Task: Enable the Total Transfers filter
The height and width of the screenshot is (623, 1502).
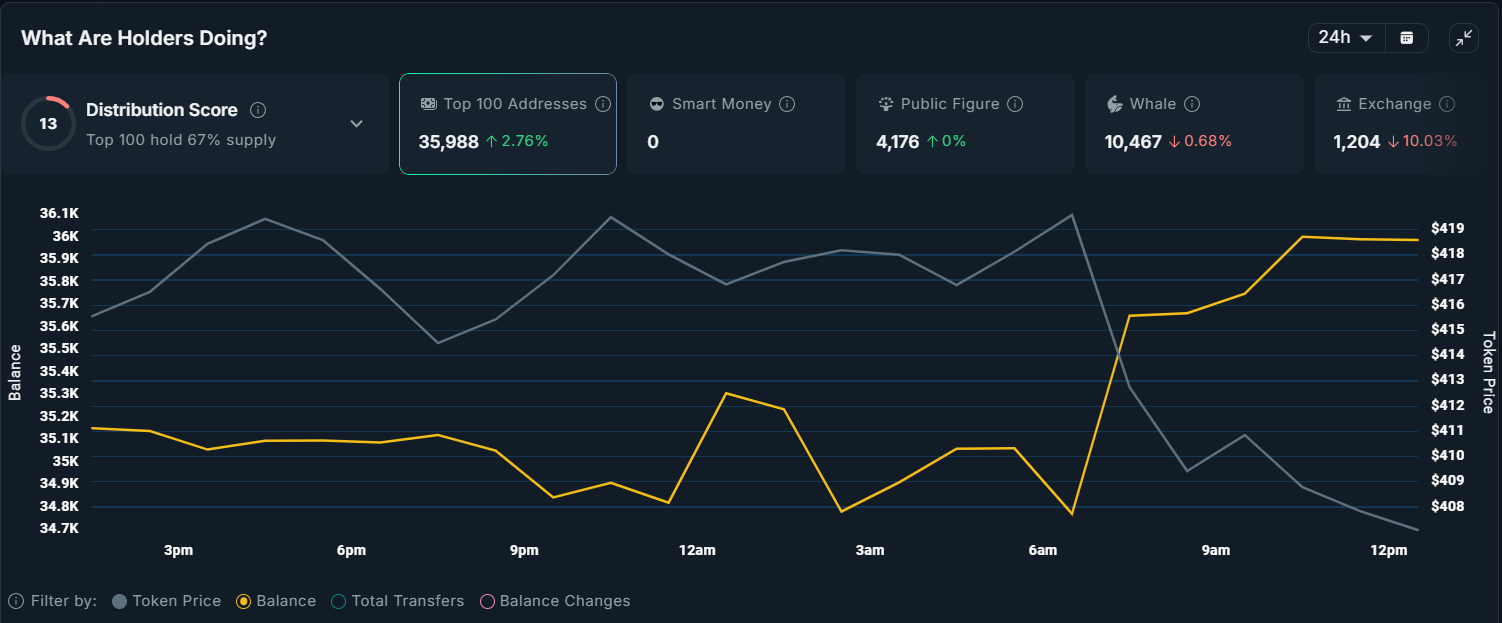Action: tap(339, 601)
